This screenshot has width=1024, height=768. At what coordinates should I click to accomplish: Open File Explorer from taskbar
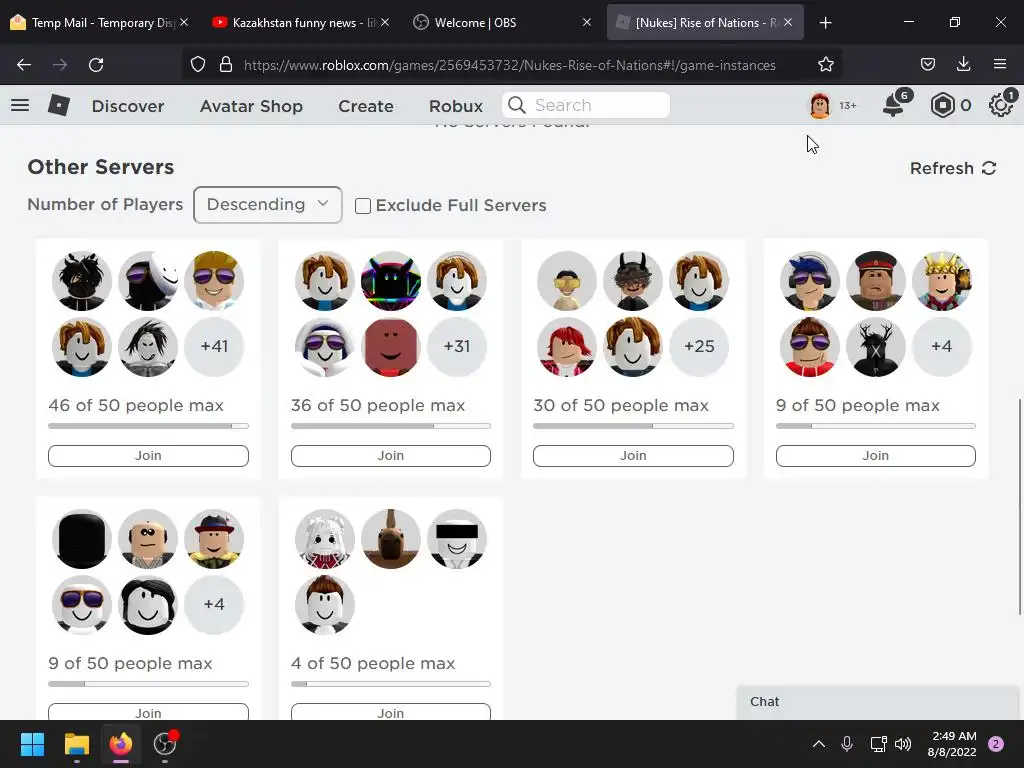pos(76,744)
